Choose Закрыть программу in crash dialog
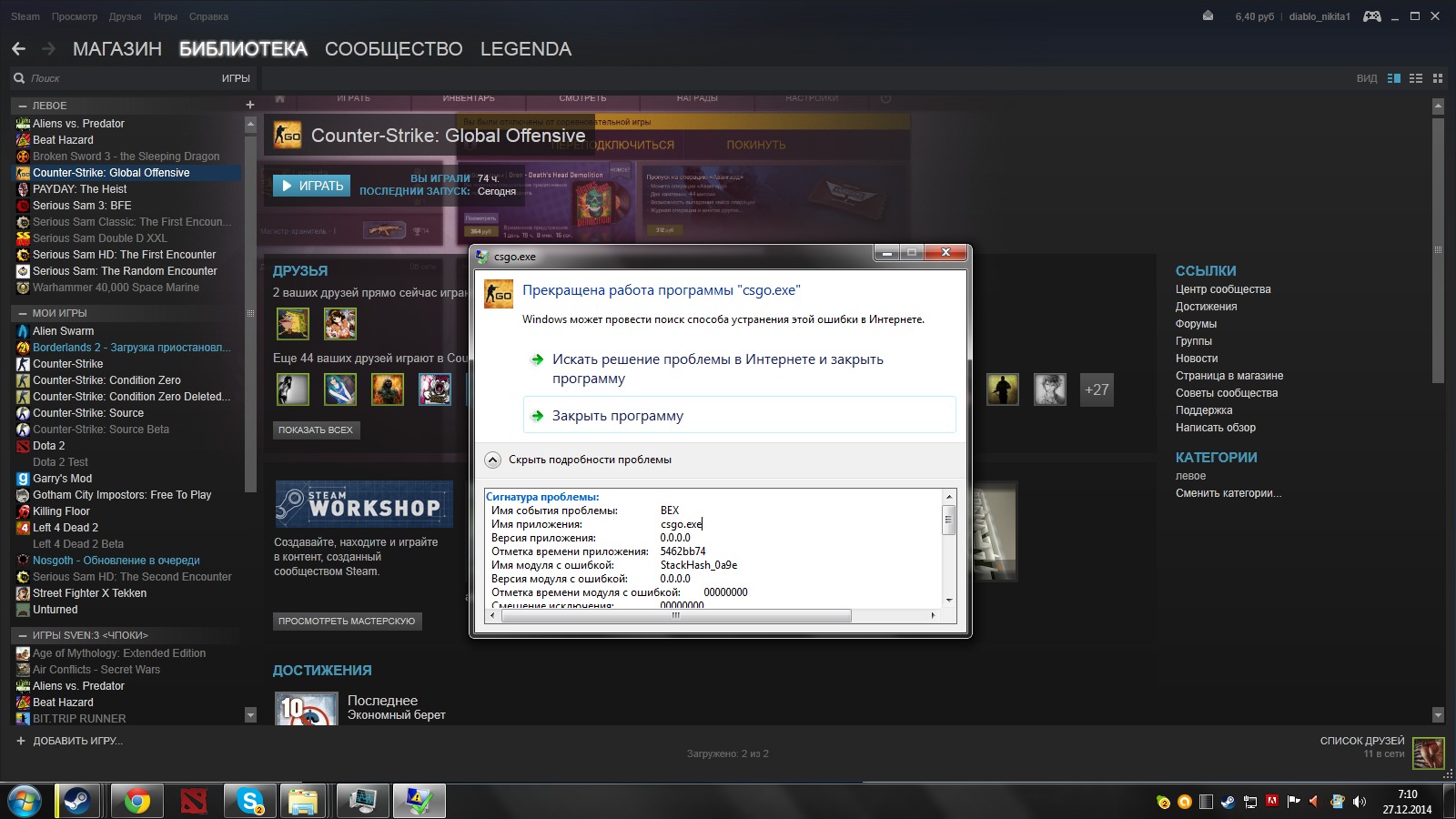The height and width of the screenshot is (819, 1456). click(739, 415)
